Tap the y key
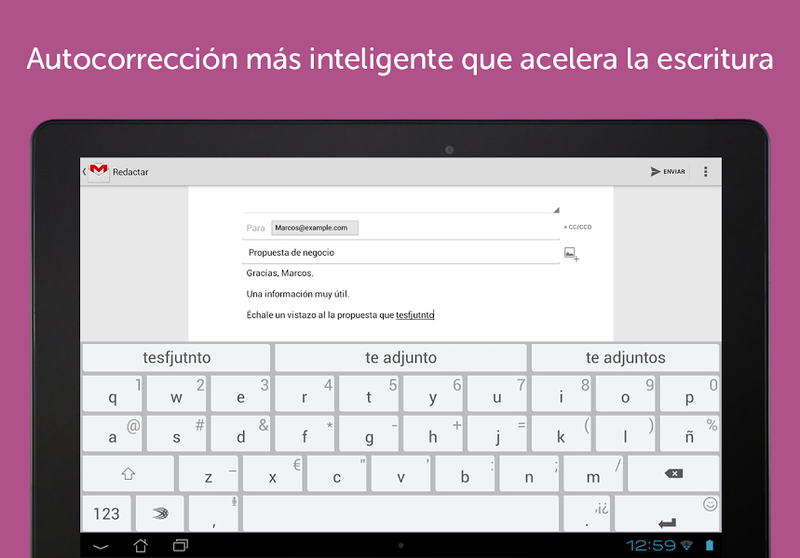 [433, 394]
